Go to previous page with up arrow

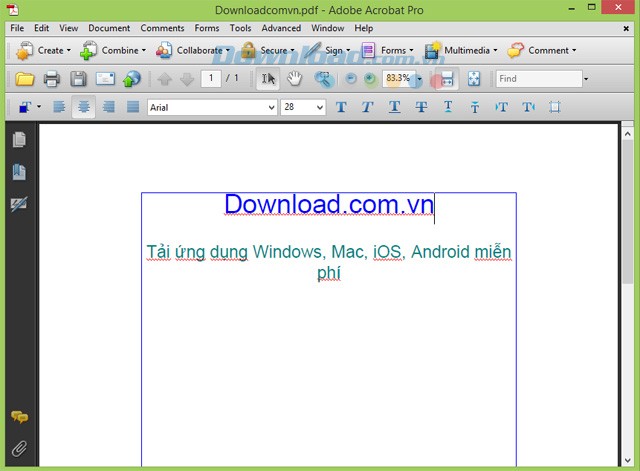tap(164, 79)
